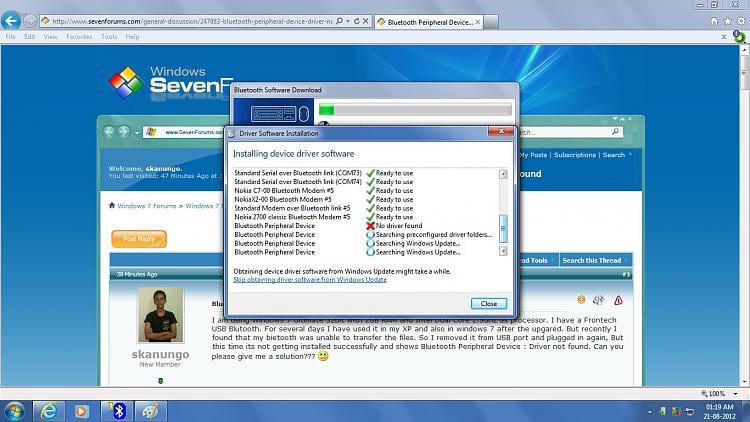
Task: Open the View menu
Action: point(51,36)
